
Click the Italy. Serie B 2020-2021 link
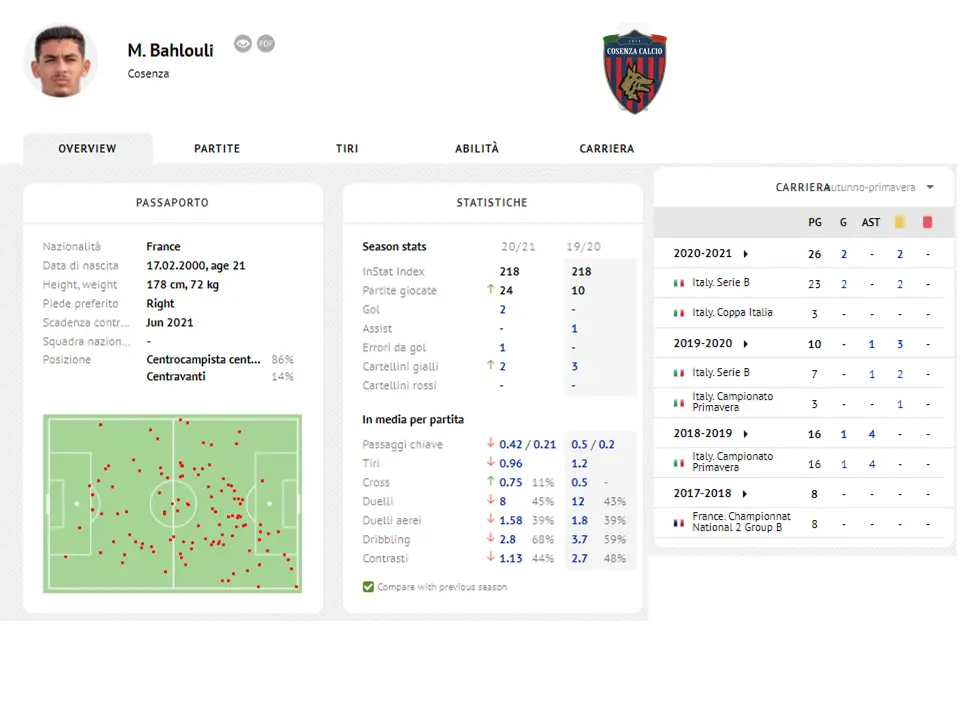click(720, 283)
